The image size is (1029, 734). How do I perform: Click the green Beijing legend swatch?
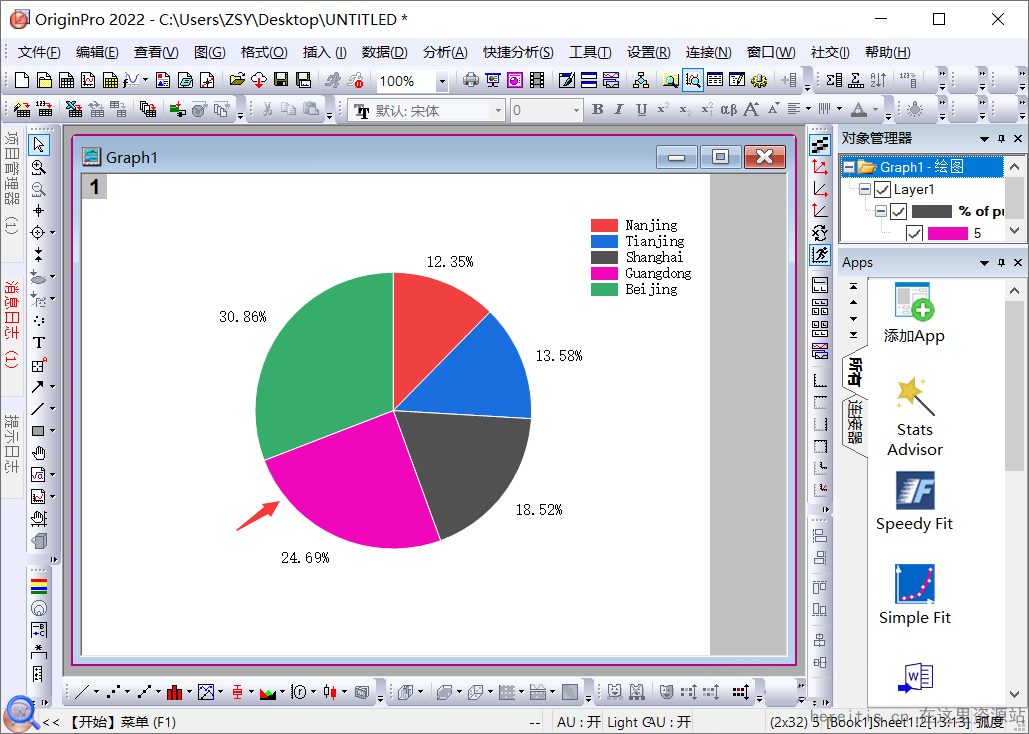pos(604,289)
